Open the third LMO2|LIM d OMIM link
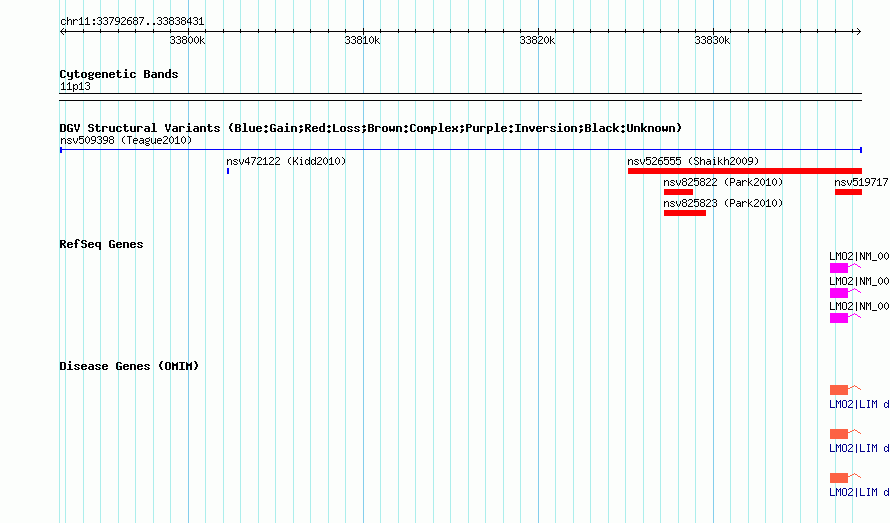 pos(859,492)
